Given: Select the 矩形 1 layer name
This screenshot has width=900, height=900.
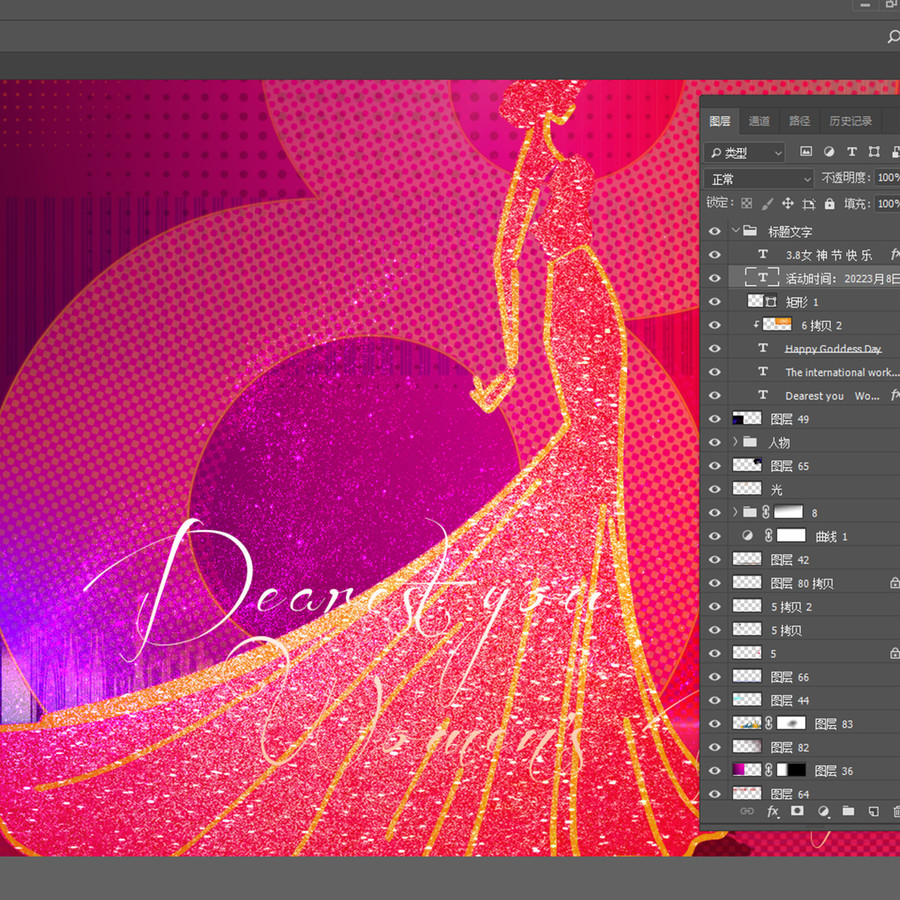Looking at the screenshot, I should coord(801,302).
